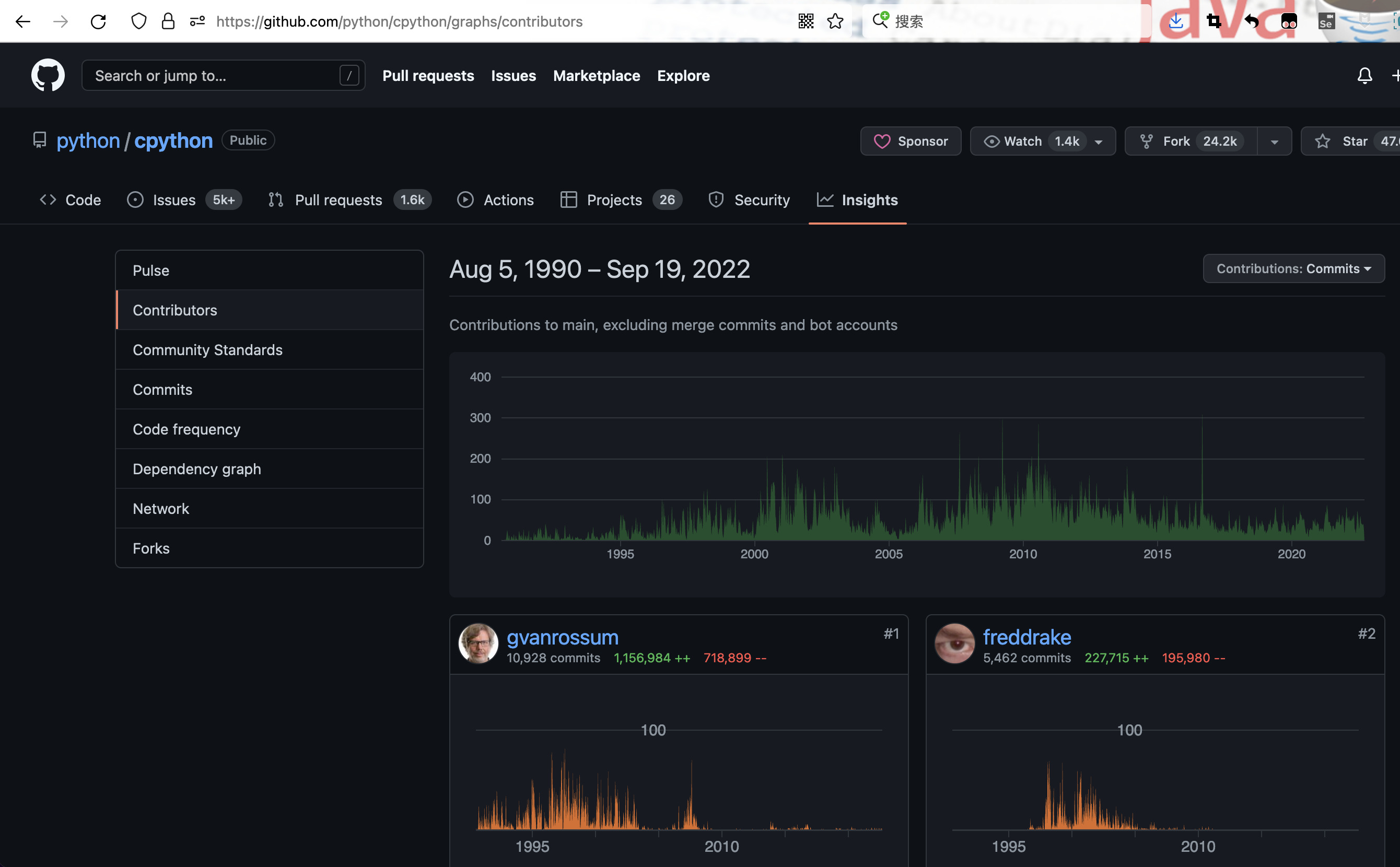This screenshot has width=1400, height=867.
Task: Click the padlock site security icon
Action: (168, 21)
